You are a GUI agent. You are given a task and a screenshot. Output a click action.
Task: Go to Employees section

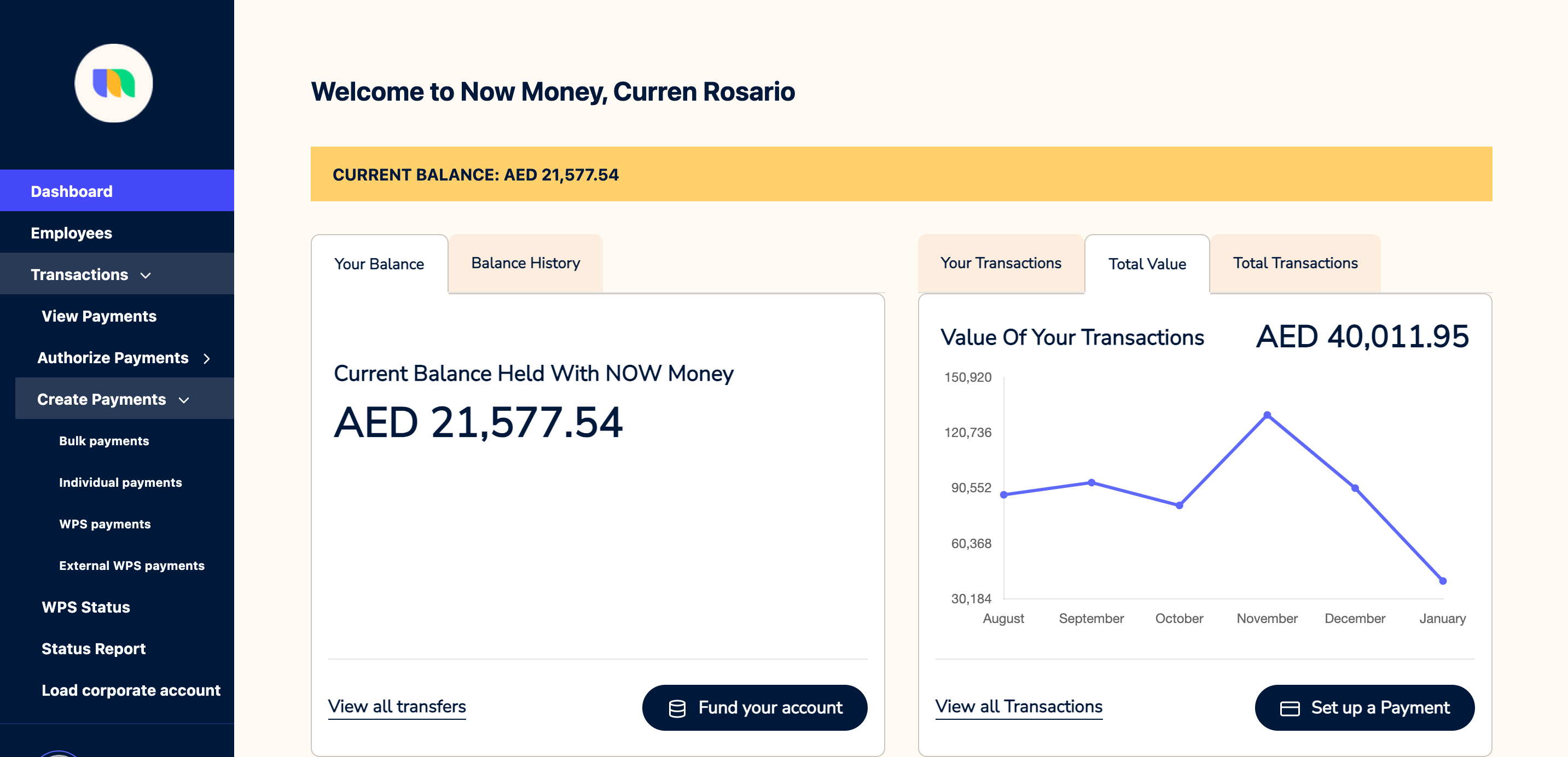117,232
